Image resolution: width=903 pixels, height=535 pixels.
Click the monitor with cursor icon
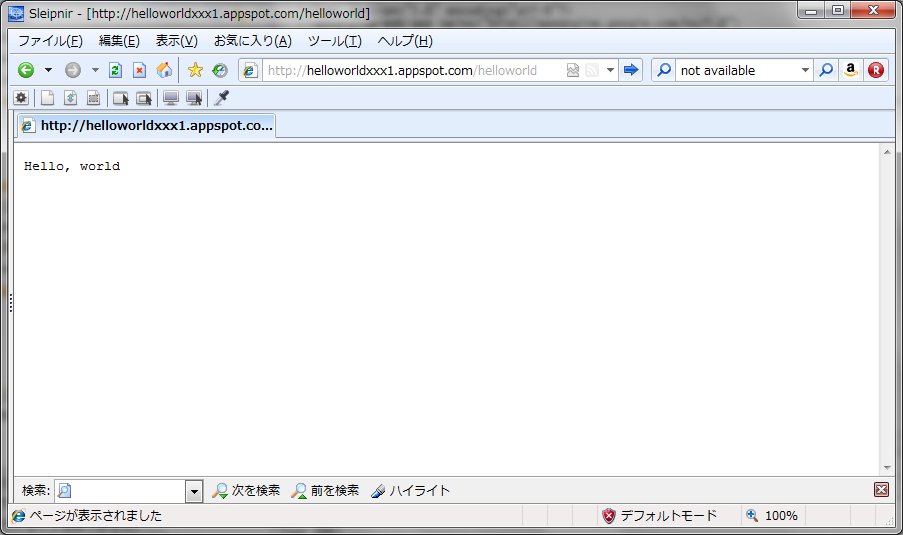click(194, 98)
